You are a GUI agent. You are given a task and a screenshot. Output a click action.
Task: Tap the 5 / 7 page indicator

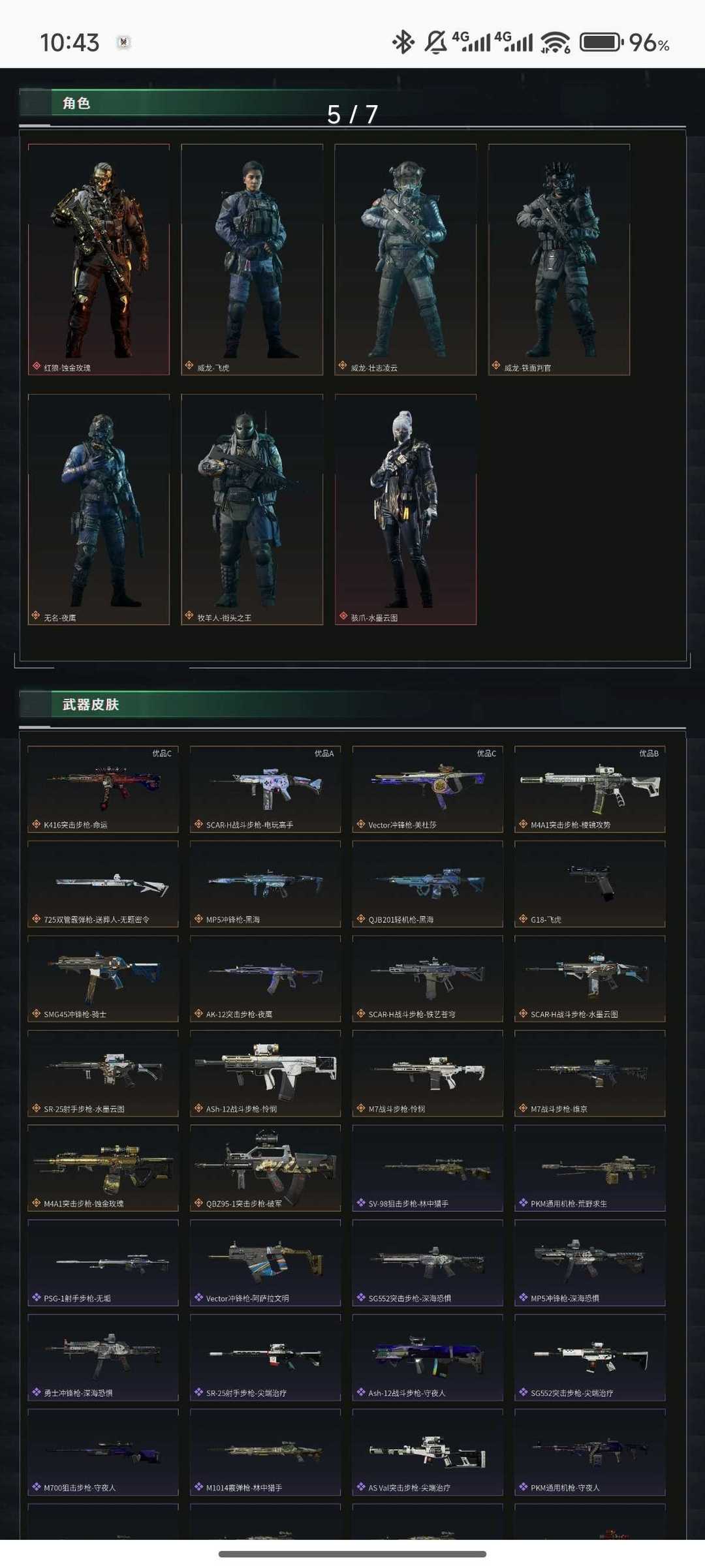[352, 115]
